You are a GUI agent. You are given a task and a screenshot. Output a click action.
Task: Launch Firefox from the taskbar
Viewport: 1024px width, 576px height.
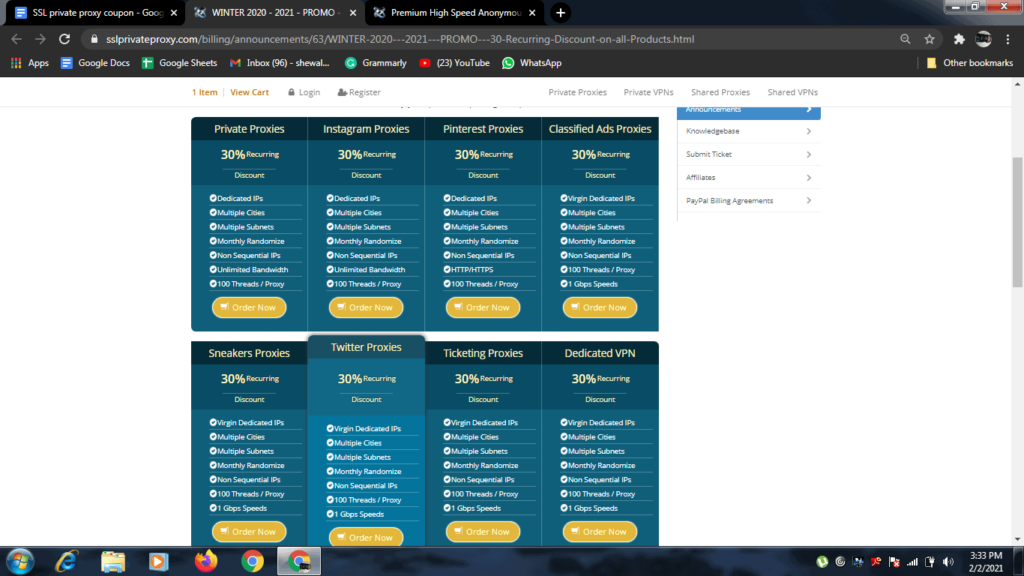[x=206, y=562]
